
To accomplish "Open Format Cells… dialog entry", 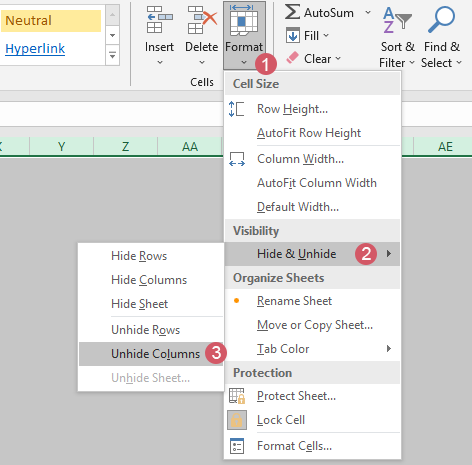I will click(312, 446).
